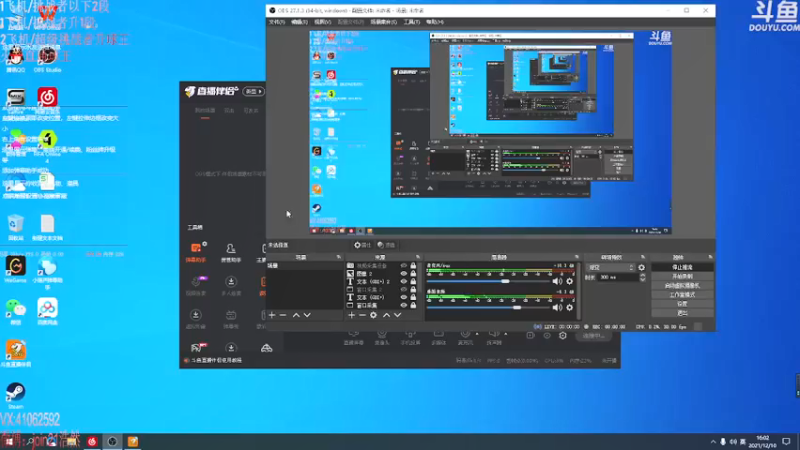Open 麦克风/Aux audio settings gear
The height and width of the screenshot is (450, 800).
pyautogui.click(x=570, y=281)
